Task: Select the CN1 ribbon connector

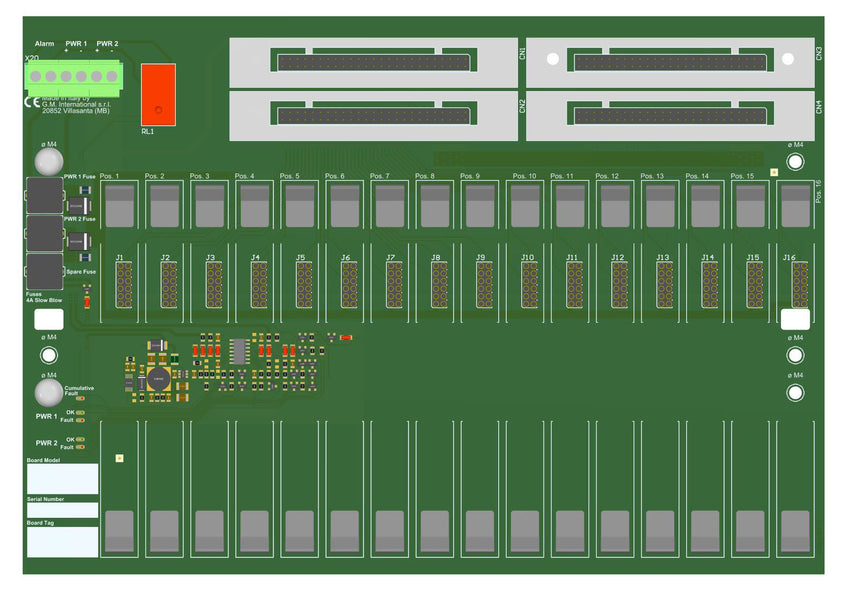Action: (373, 62)
